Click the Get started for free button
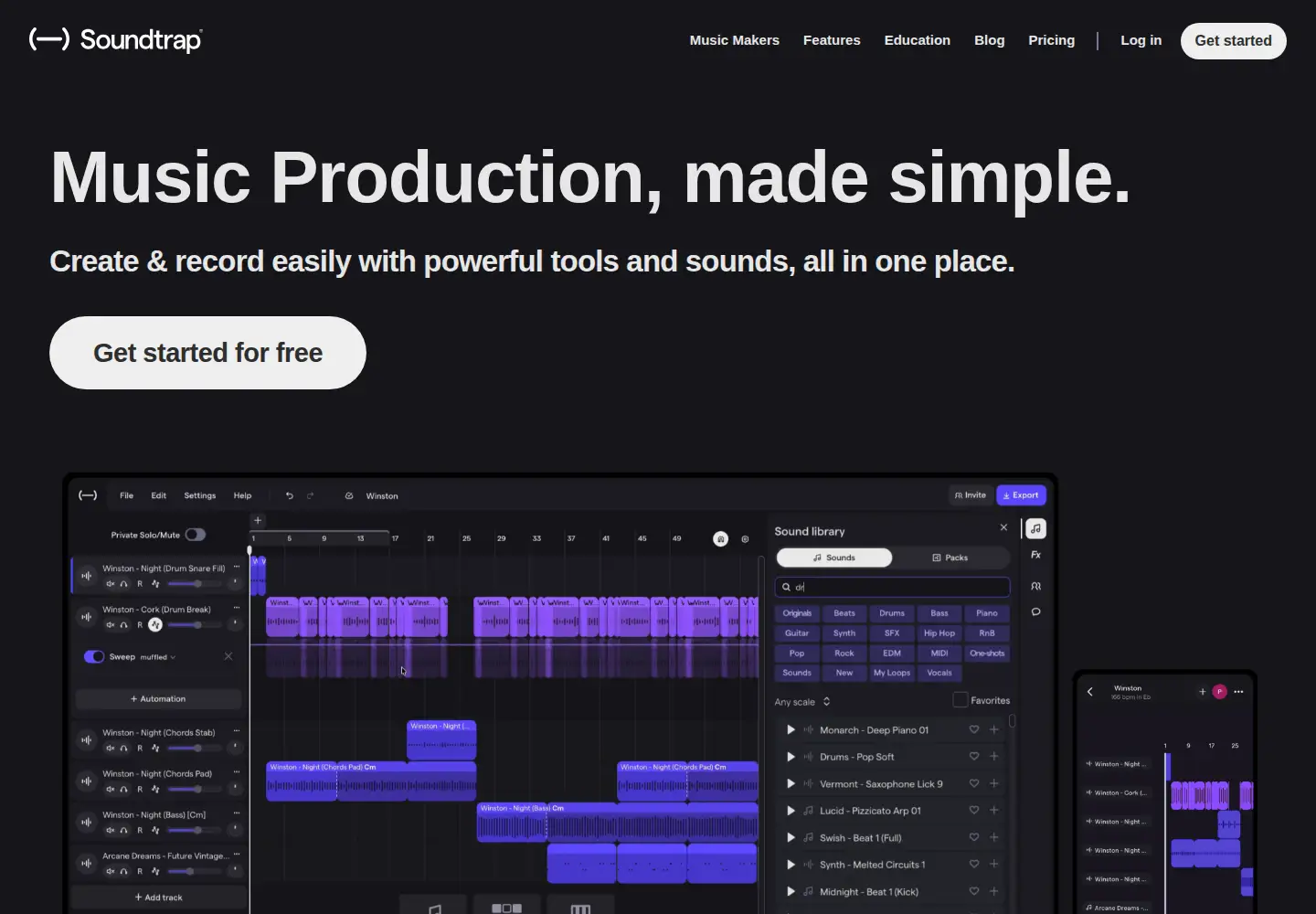The image size is (1316, 914). (x=207, y=353)
